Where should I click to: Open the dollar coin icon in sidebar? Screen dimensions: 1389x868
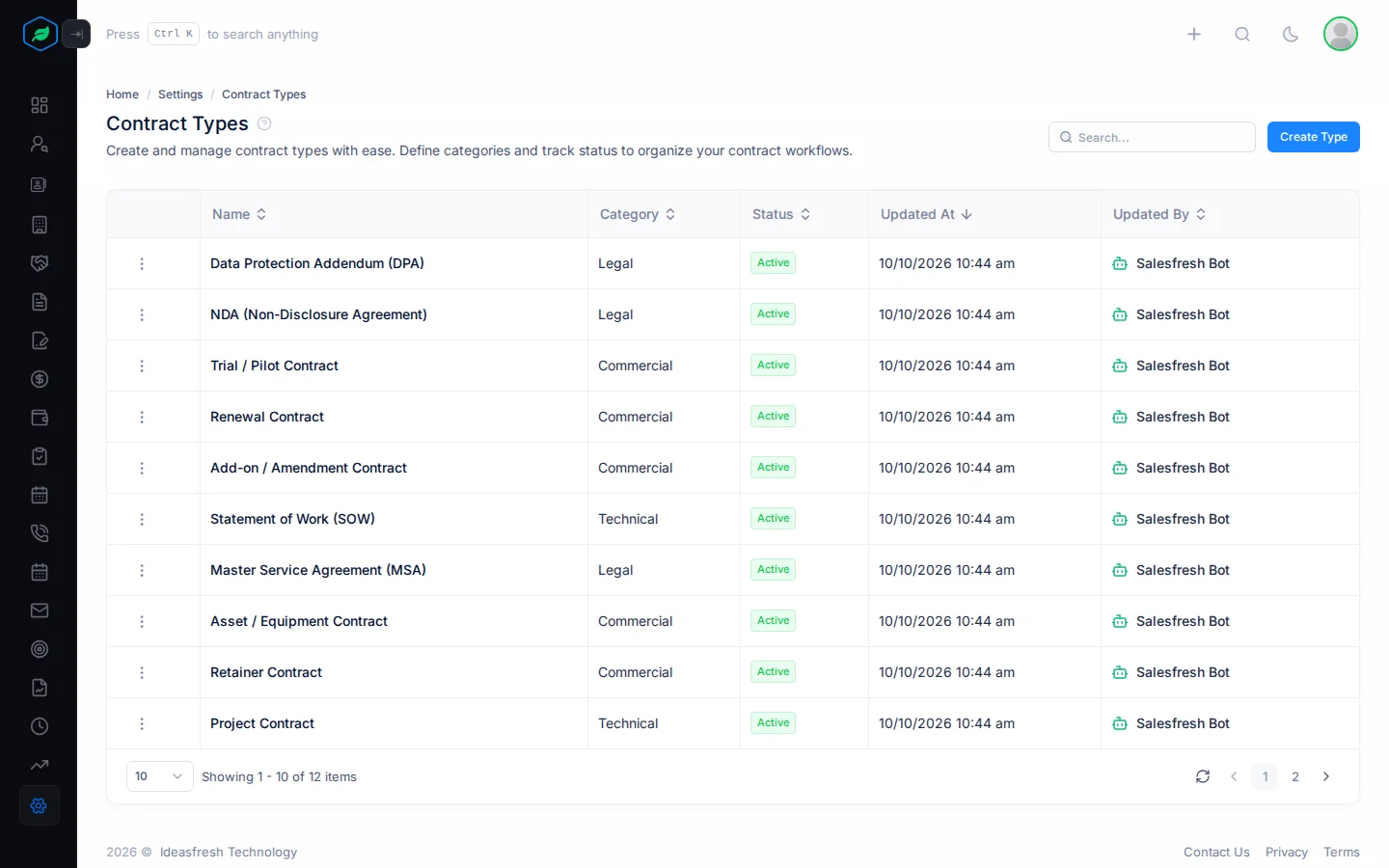[x=40, y=379]
